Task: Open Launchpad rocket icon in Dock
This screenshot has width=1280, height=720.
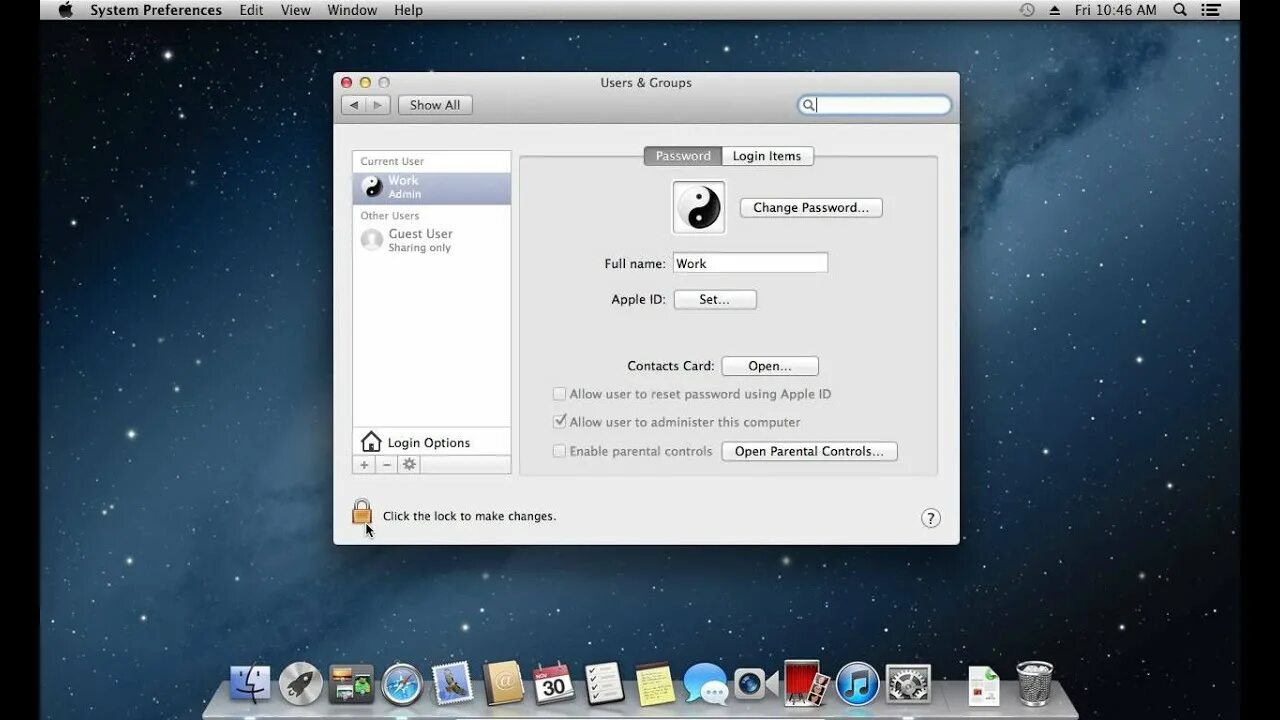Action: (300, 684)
